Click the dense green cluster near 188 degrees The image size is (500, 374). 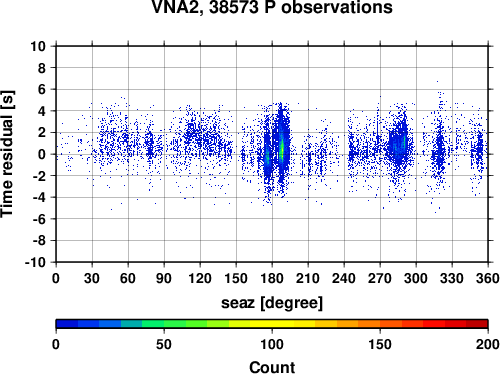(282, 148)
